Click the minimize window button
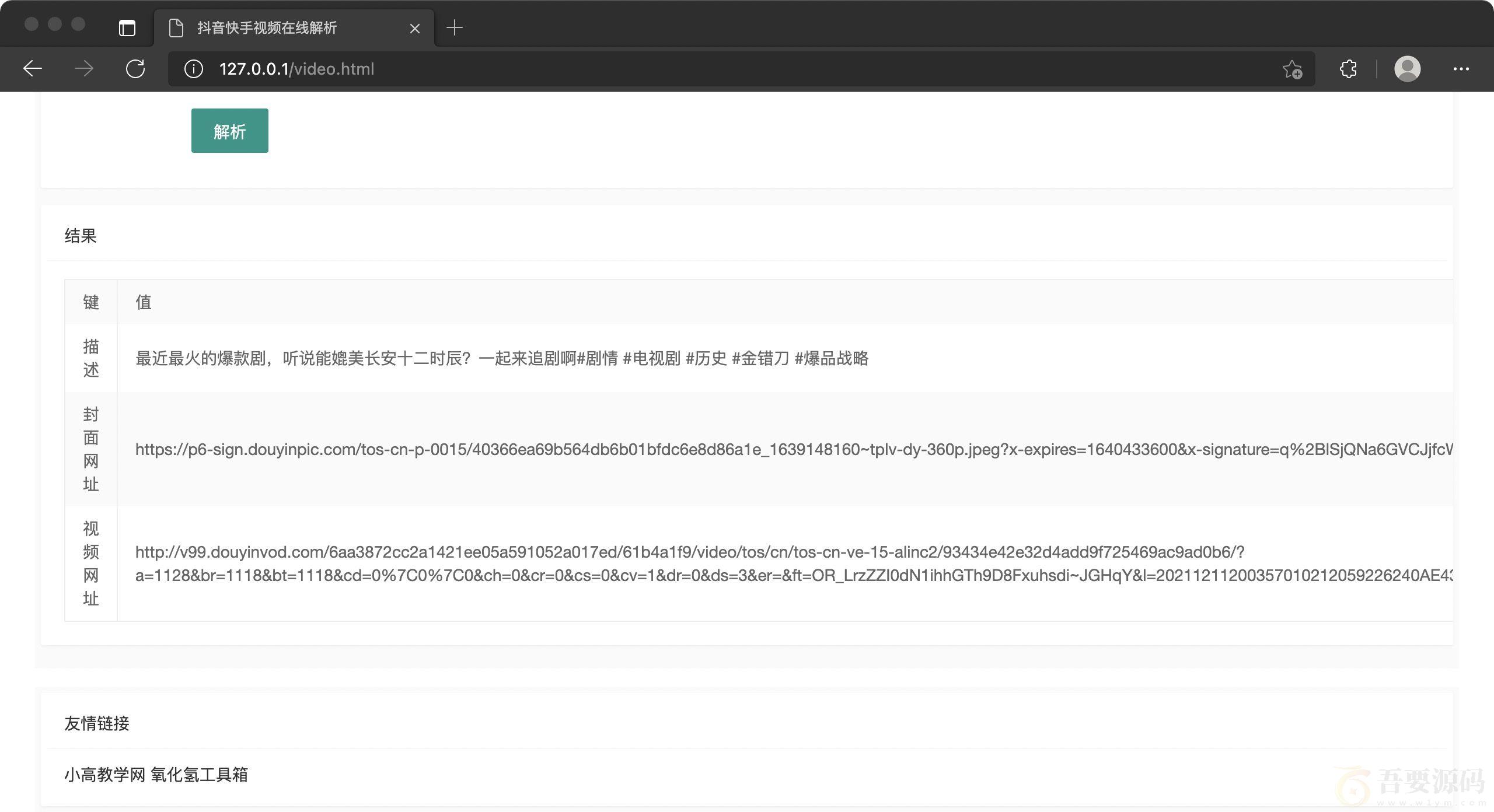Viewport: 1494px width, 812px height. click(55, 24)
